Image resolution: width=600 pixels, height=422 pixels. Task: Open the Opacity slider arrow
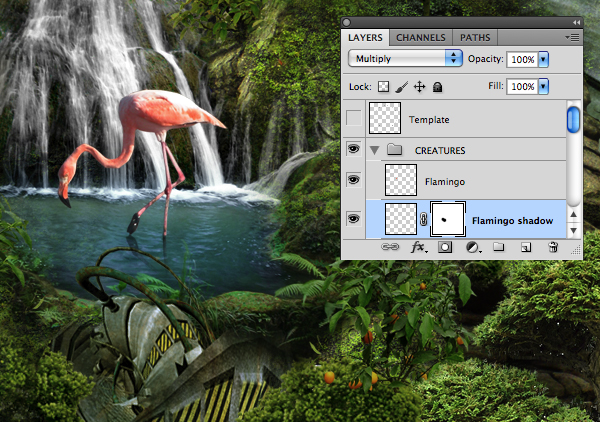[x=543, y=59]
